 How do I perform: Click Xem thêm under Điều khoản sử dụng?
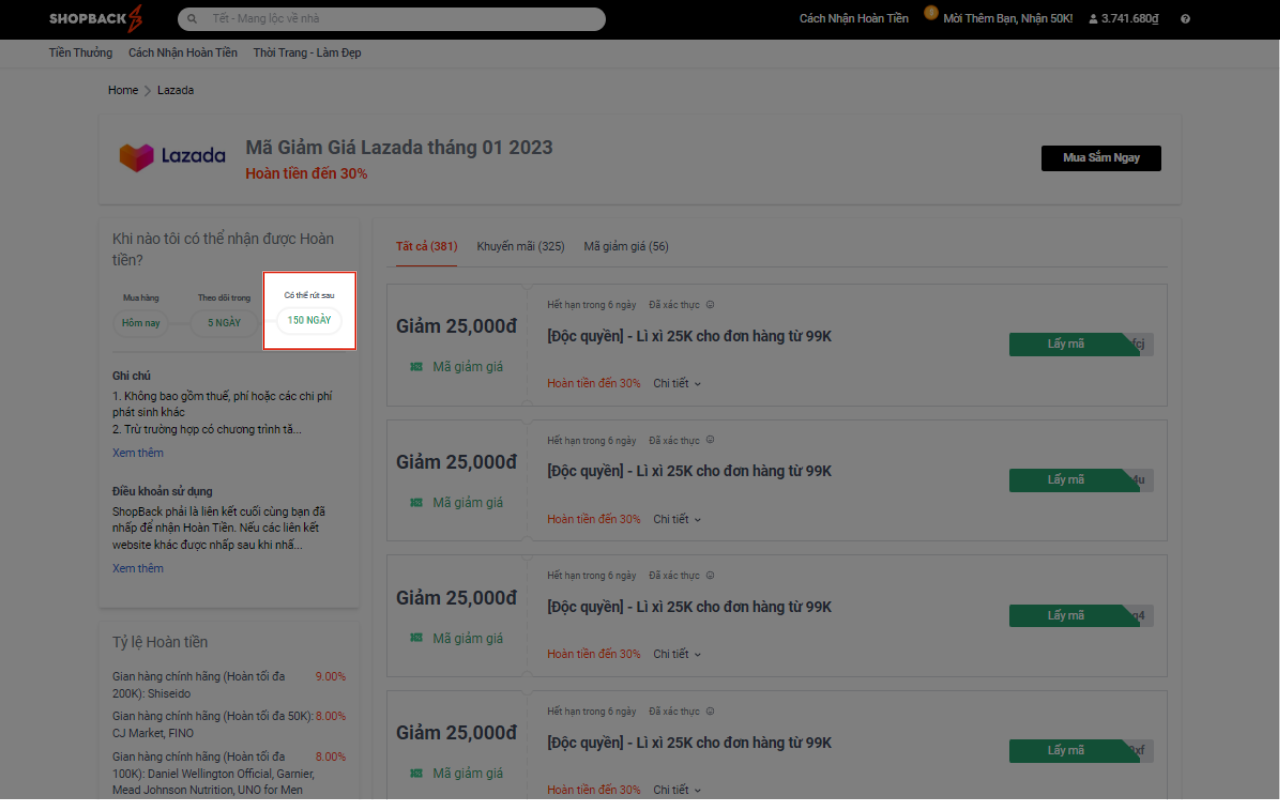(x=138, y=569)
